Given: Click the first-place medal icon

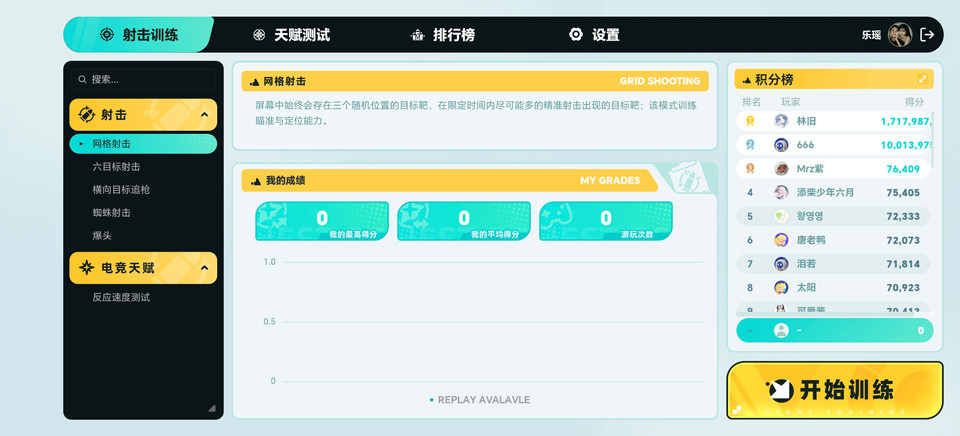Looking at the screenshot, I should (x=750, y=121).
